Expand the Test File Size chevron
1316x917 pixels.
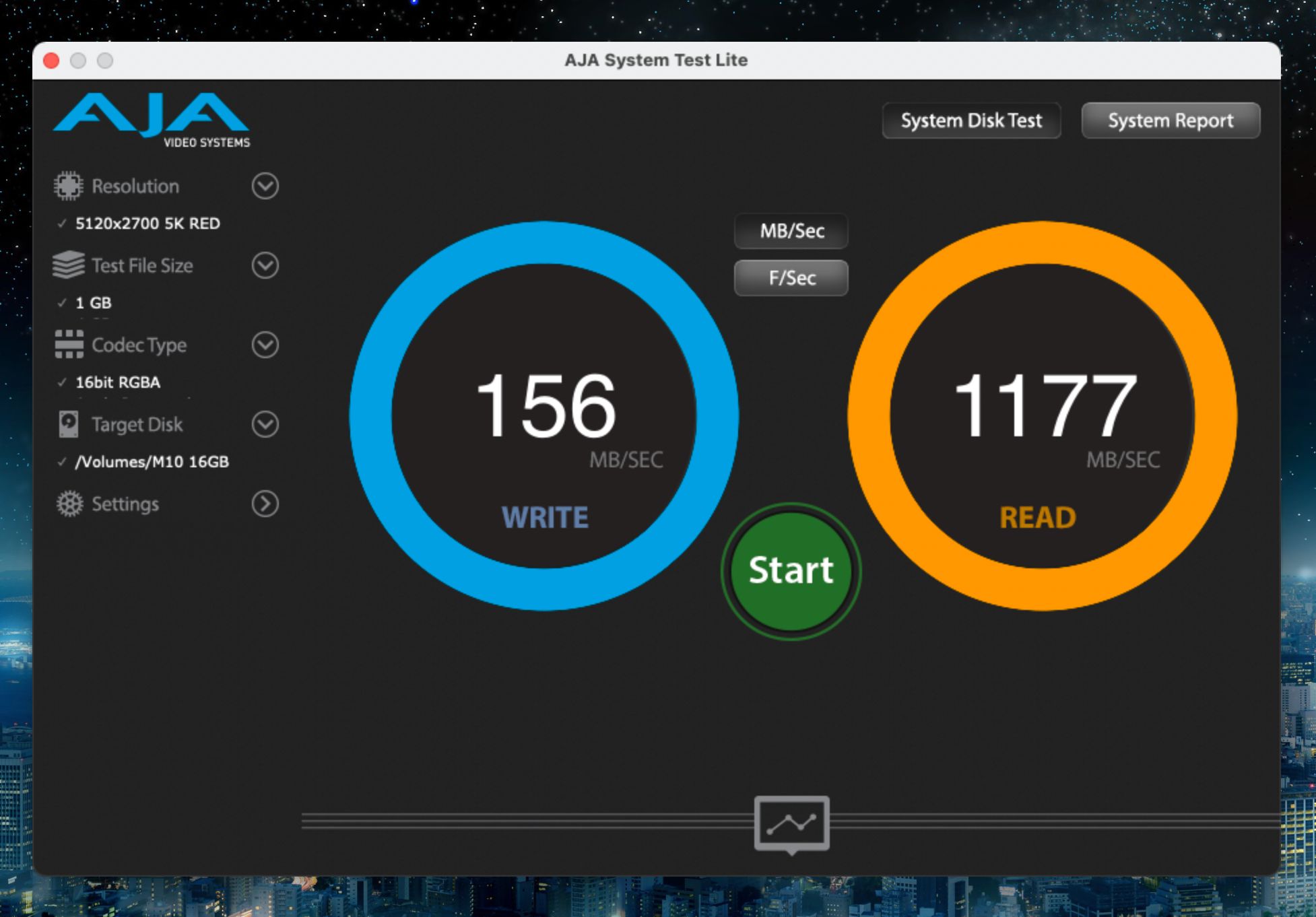[x=265, y=265]
